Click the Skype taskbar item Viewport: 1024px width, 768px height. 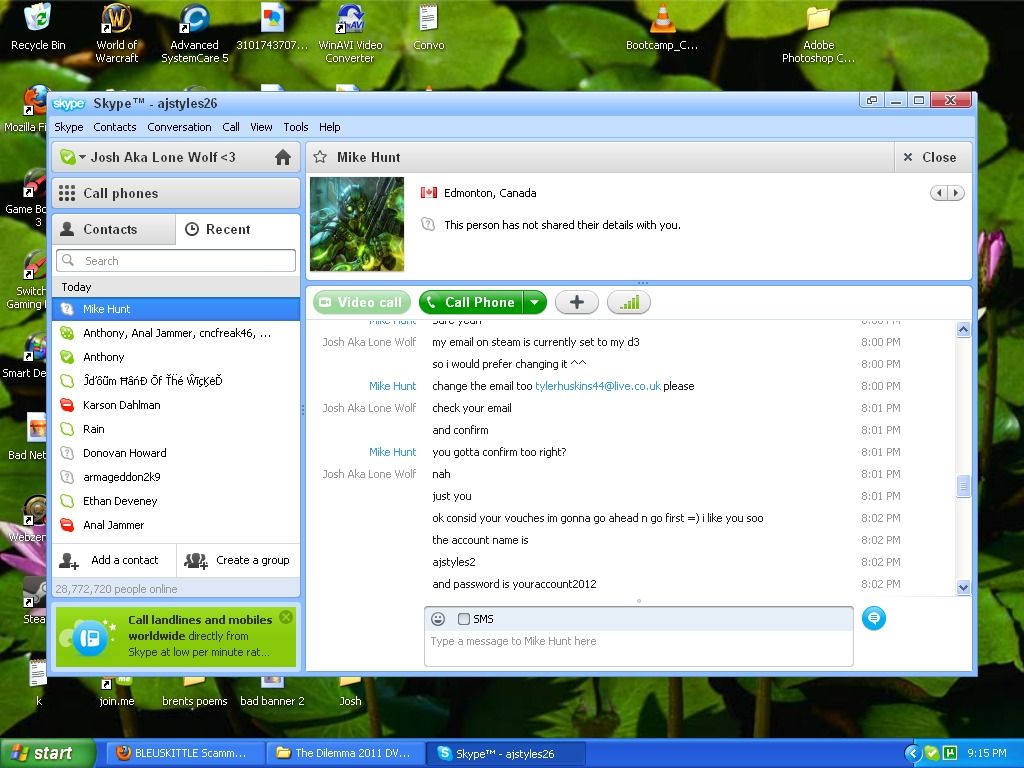505,753
